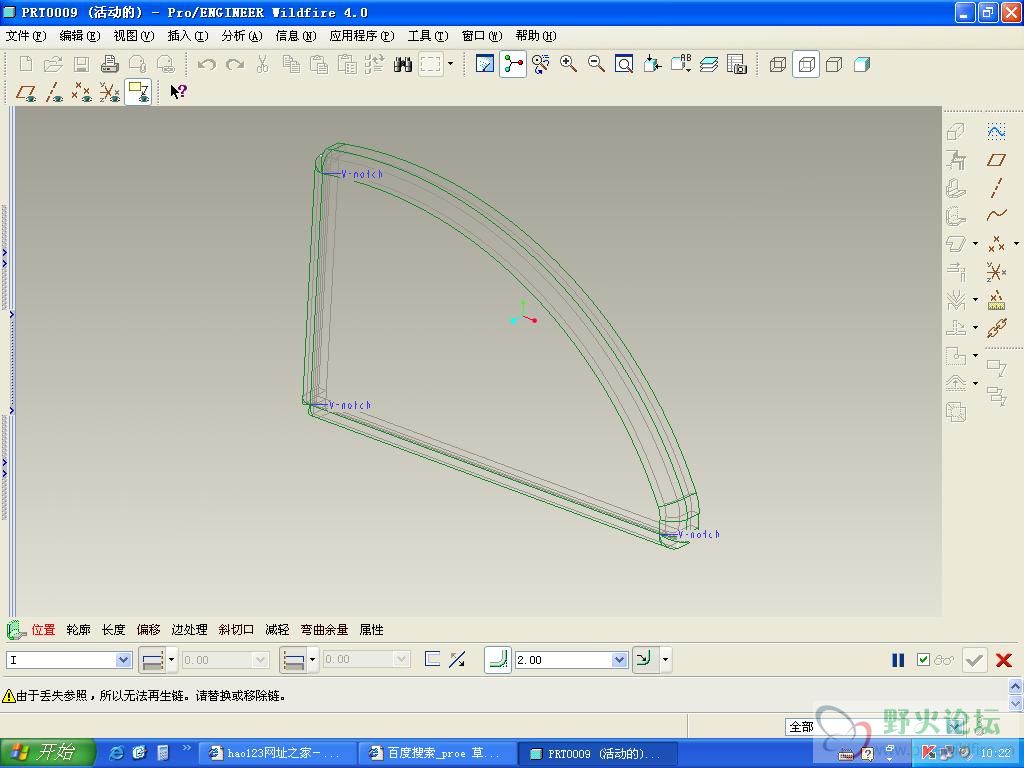Screen dimensions: 1024x768
Task: Open the 弯曲余量 dashboard tab
Action: coord(324,630)
